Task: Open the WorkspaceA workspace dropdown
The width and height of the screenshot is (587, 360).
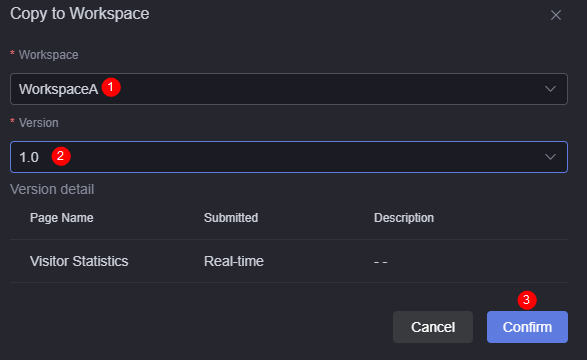Action: pyautogui.click(x=289, y=89)
